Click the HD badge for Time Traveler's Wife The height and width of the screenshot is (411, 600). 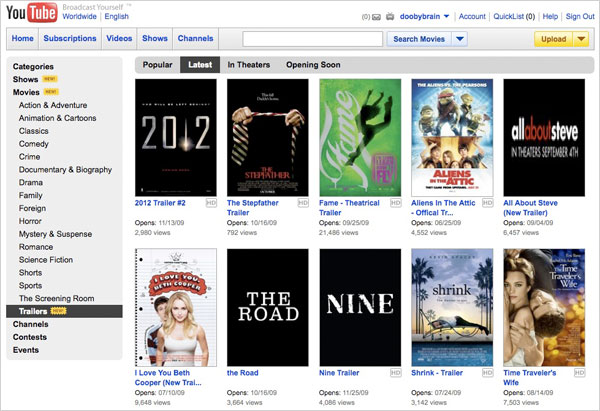click(x=580, y=373)
